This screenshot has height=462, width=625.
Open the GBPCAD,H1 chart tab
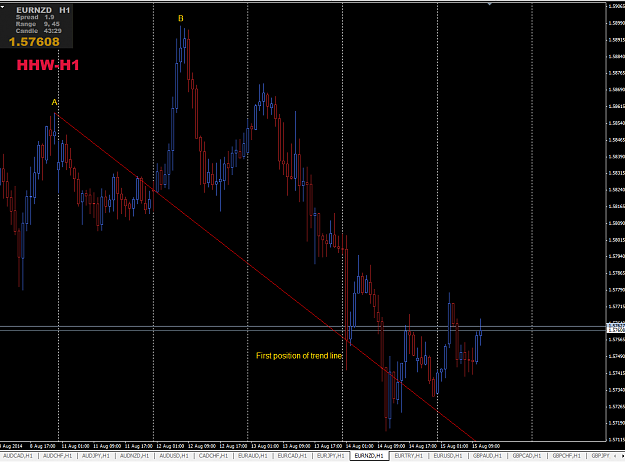pos(527,456)
